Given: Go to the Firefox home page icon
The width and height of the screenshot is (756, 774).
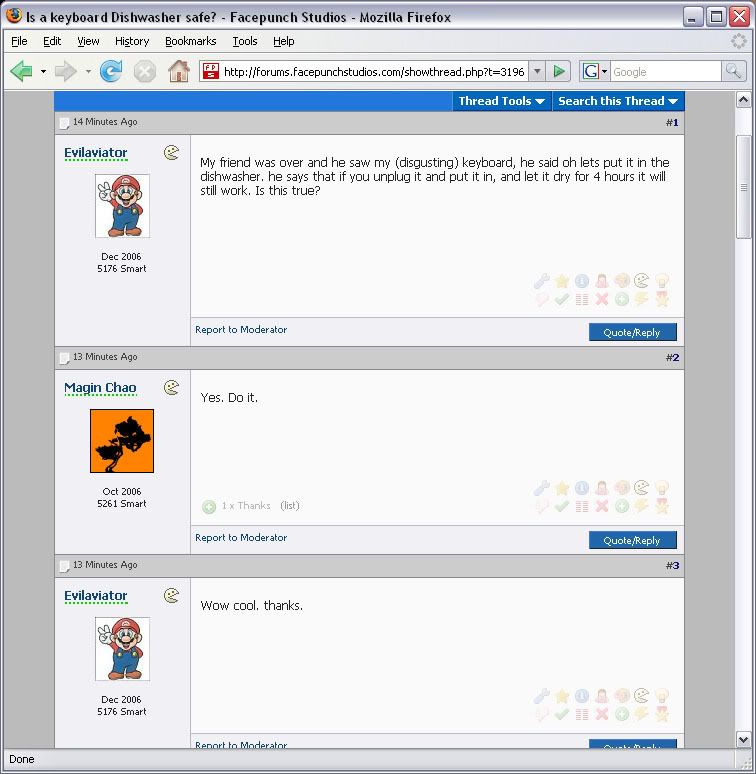Looking at the screenshot, I should (179, 72).
